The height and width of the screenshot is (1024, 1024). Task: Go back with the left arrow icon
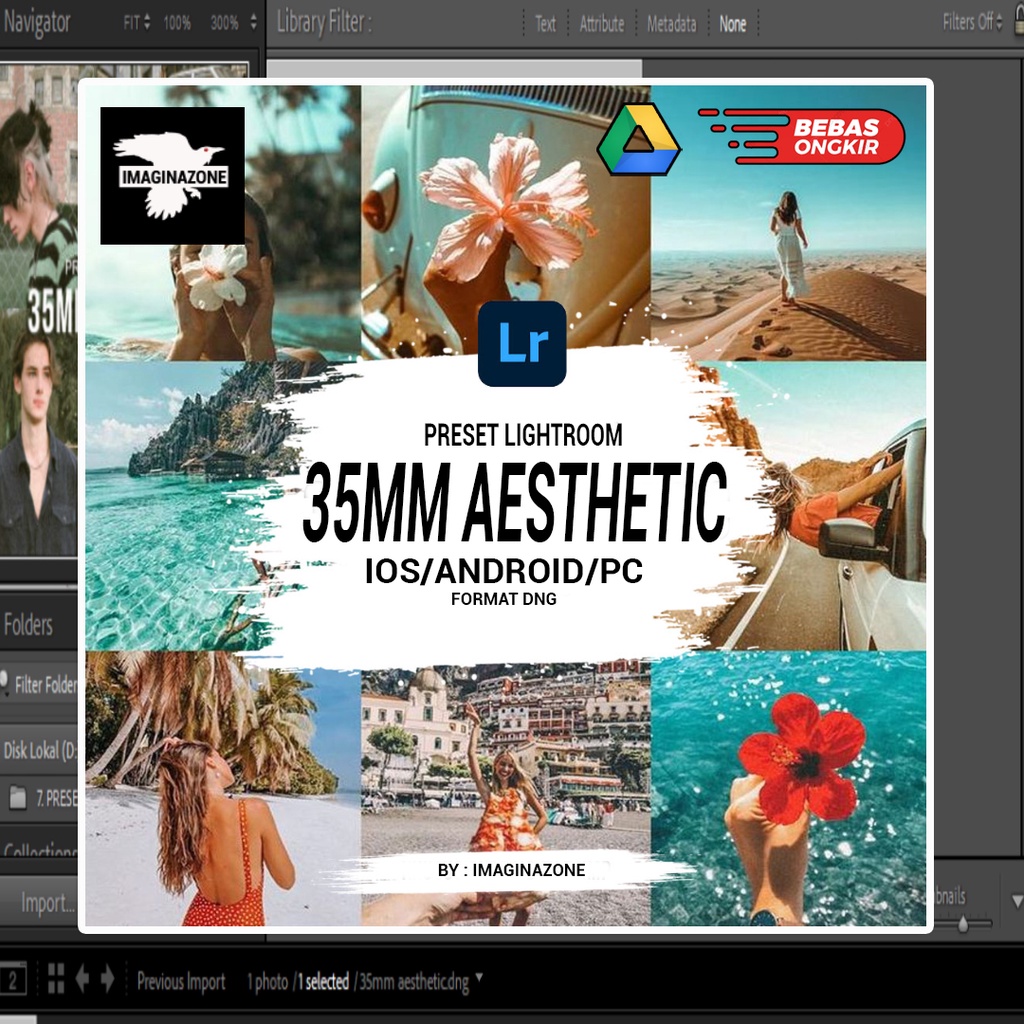click(82, 979)
